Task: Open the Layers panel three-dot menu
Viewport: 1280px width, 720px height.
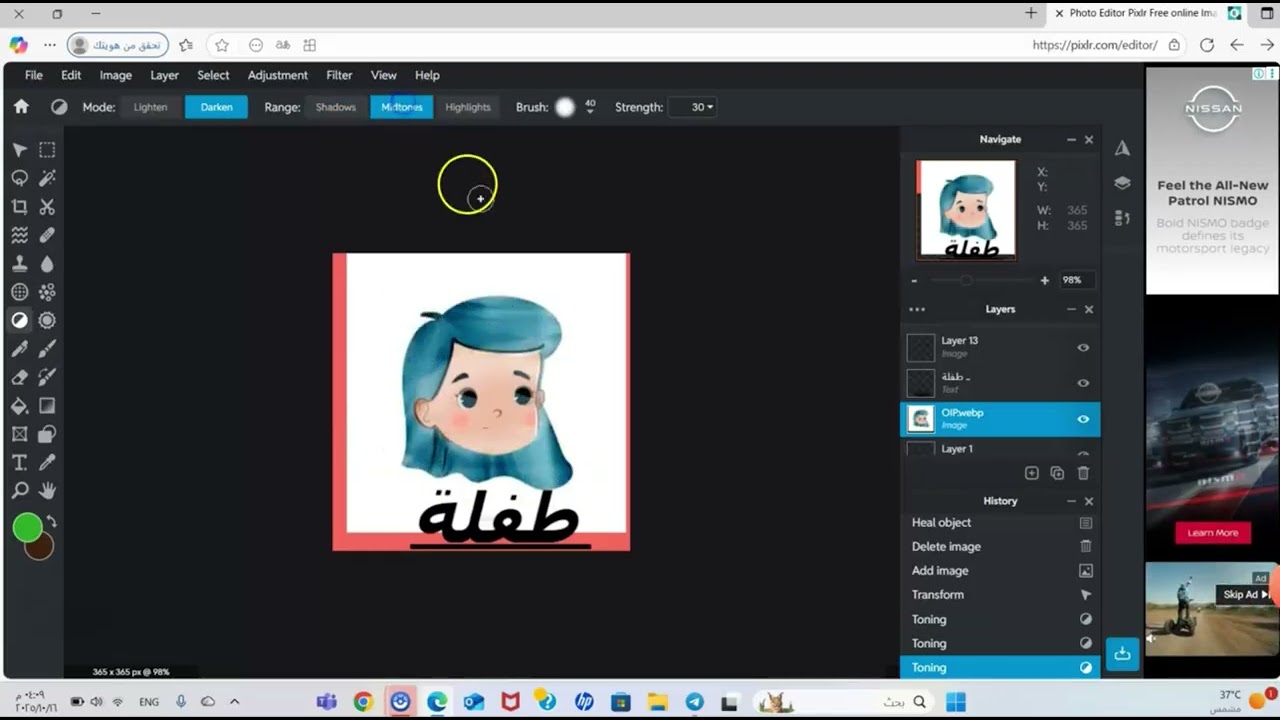Action: click(917, 310)
